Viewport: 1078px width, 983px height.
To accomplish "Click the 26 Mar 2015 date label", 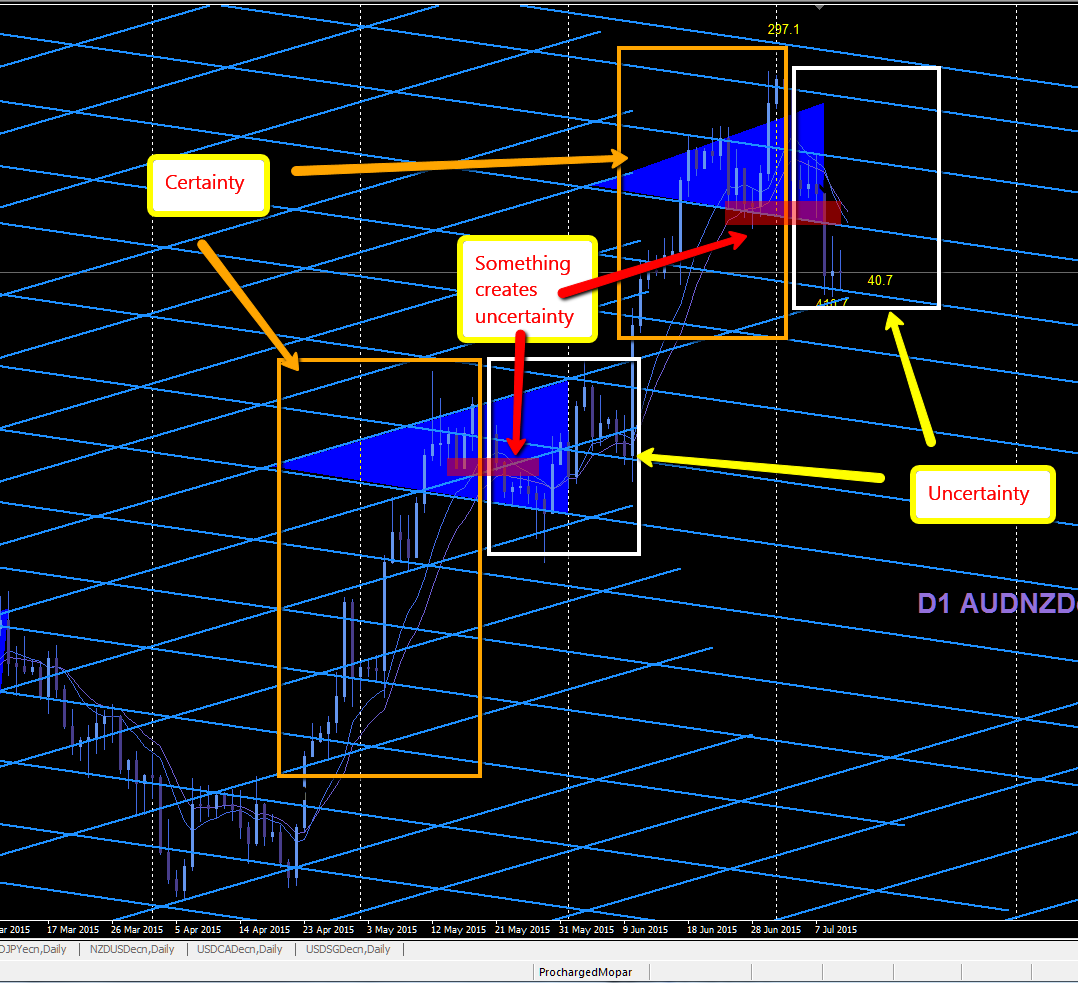I will tap(137, 929).
